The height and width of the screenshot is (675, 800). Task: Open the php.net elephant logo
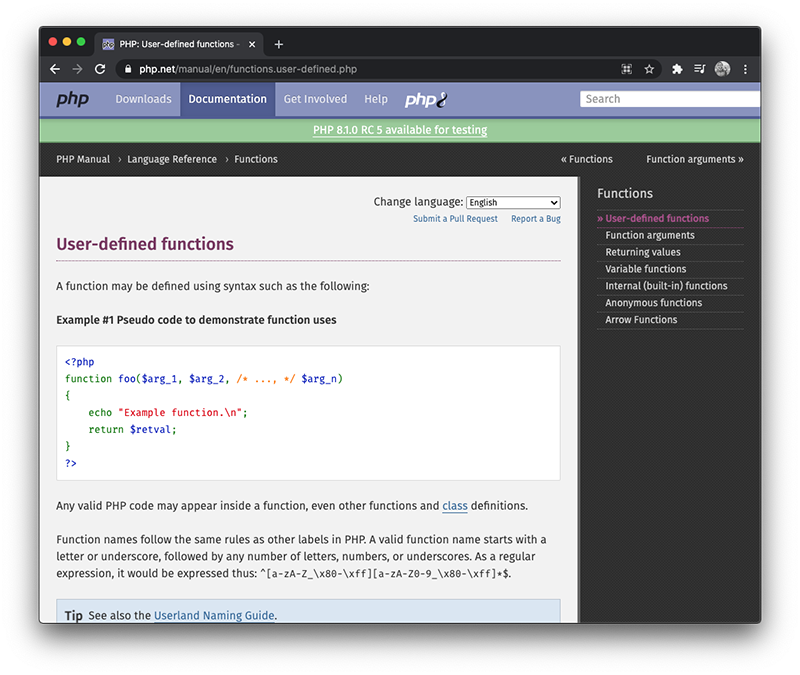(424, 99)
